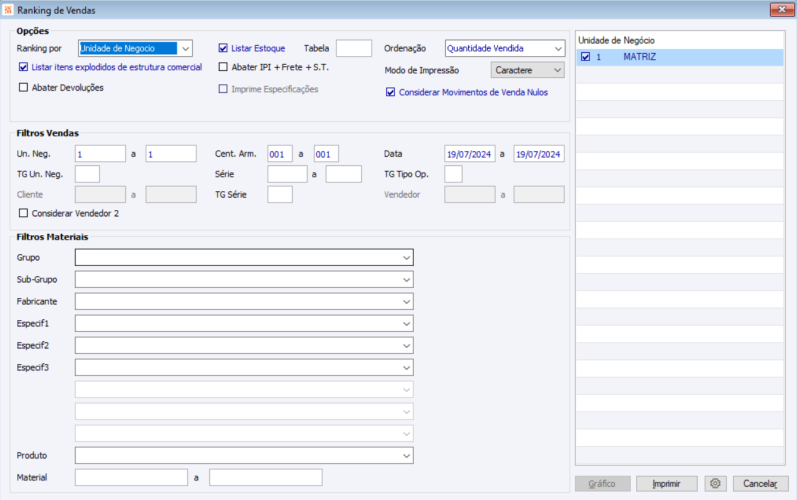This screenshot has width=797, height=500.
Task: Expand the Produto combo box
Action: [x=244, y=455]
